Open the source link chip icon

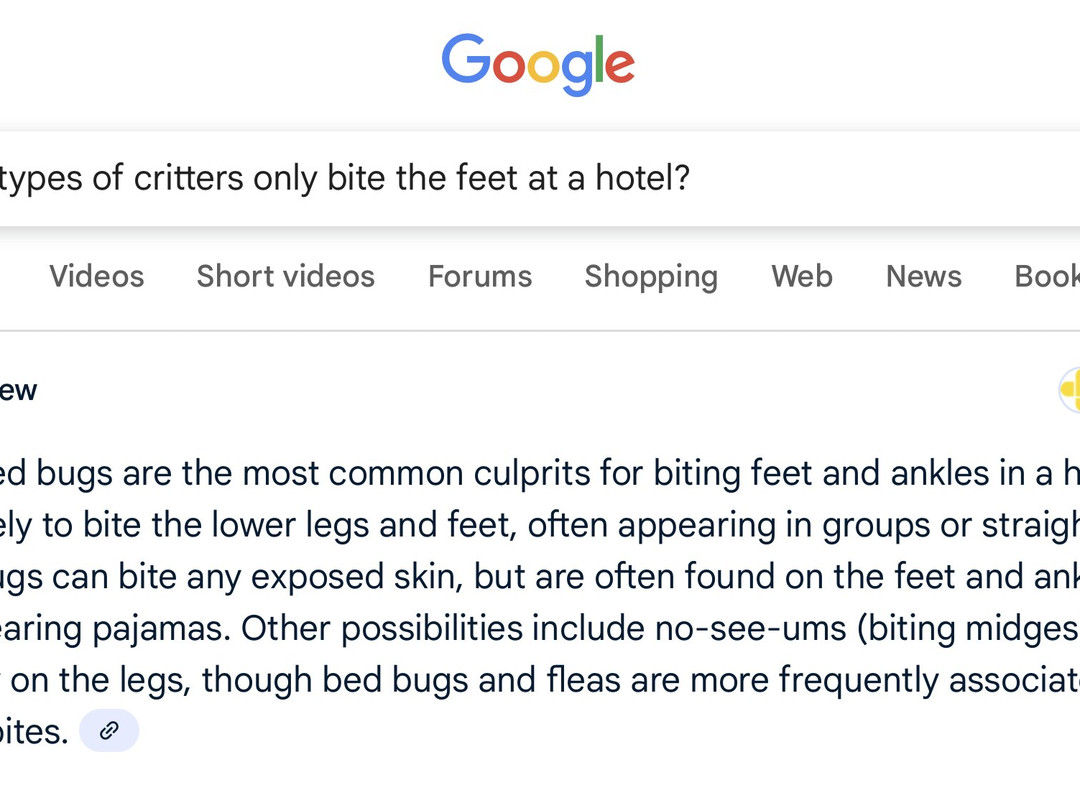pos(109,731)
